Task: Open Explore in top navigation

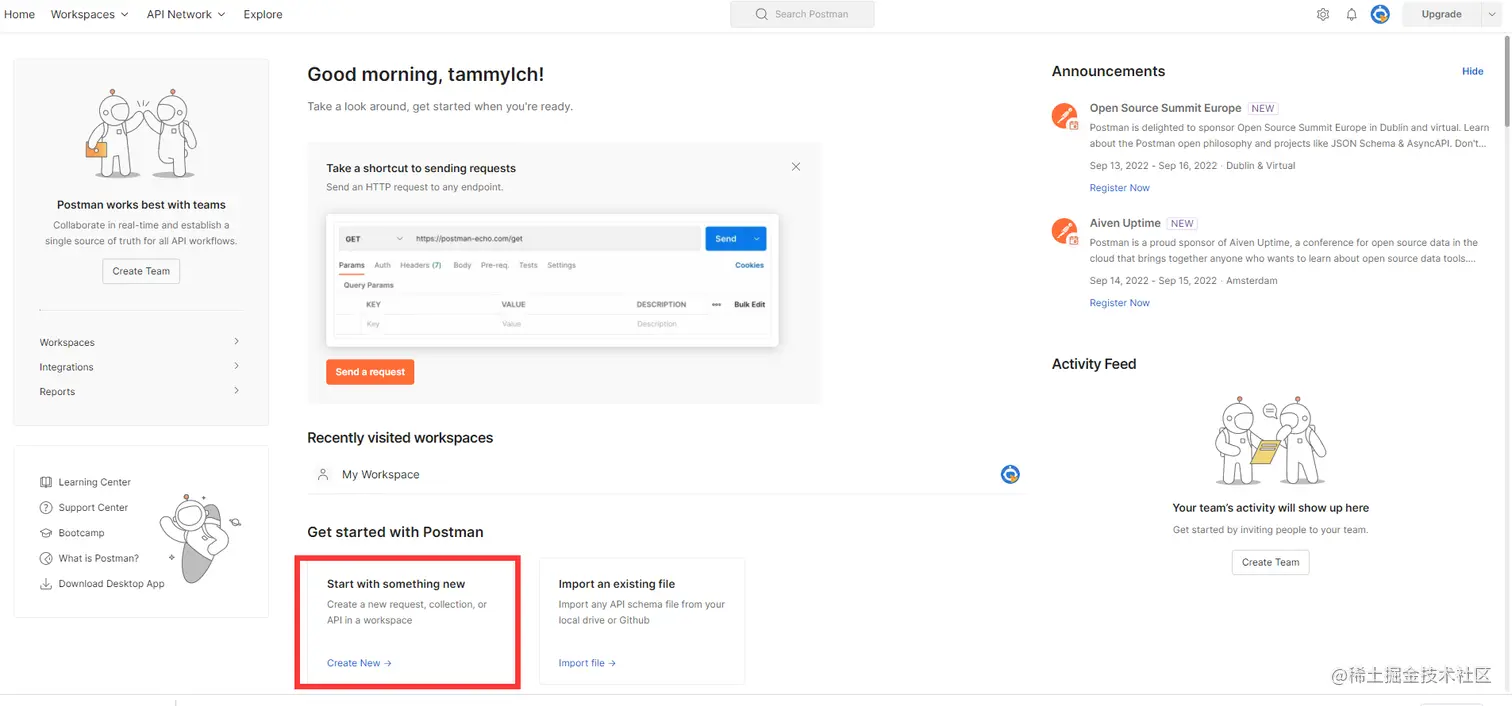Action: [x=263, y=14]
